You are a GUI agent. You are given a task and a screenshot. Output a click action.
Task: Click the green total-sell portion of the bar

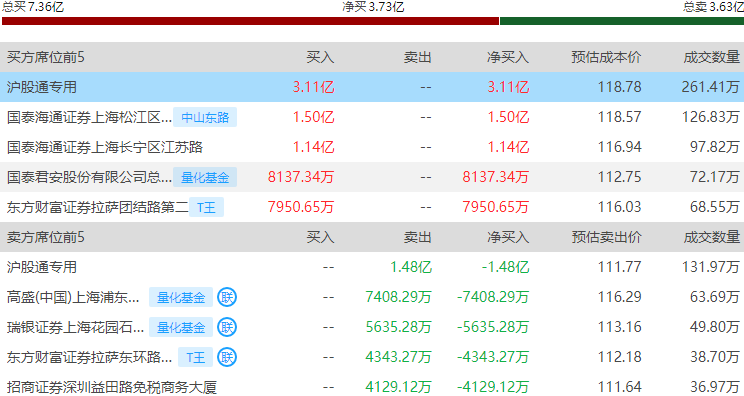[x=622, y=21]
